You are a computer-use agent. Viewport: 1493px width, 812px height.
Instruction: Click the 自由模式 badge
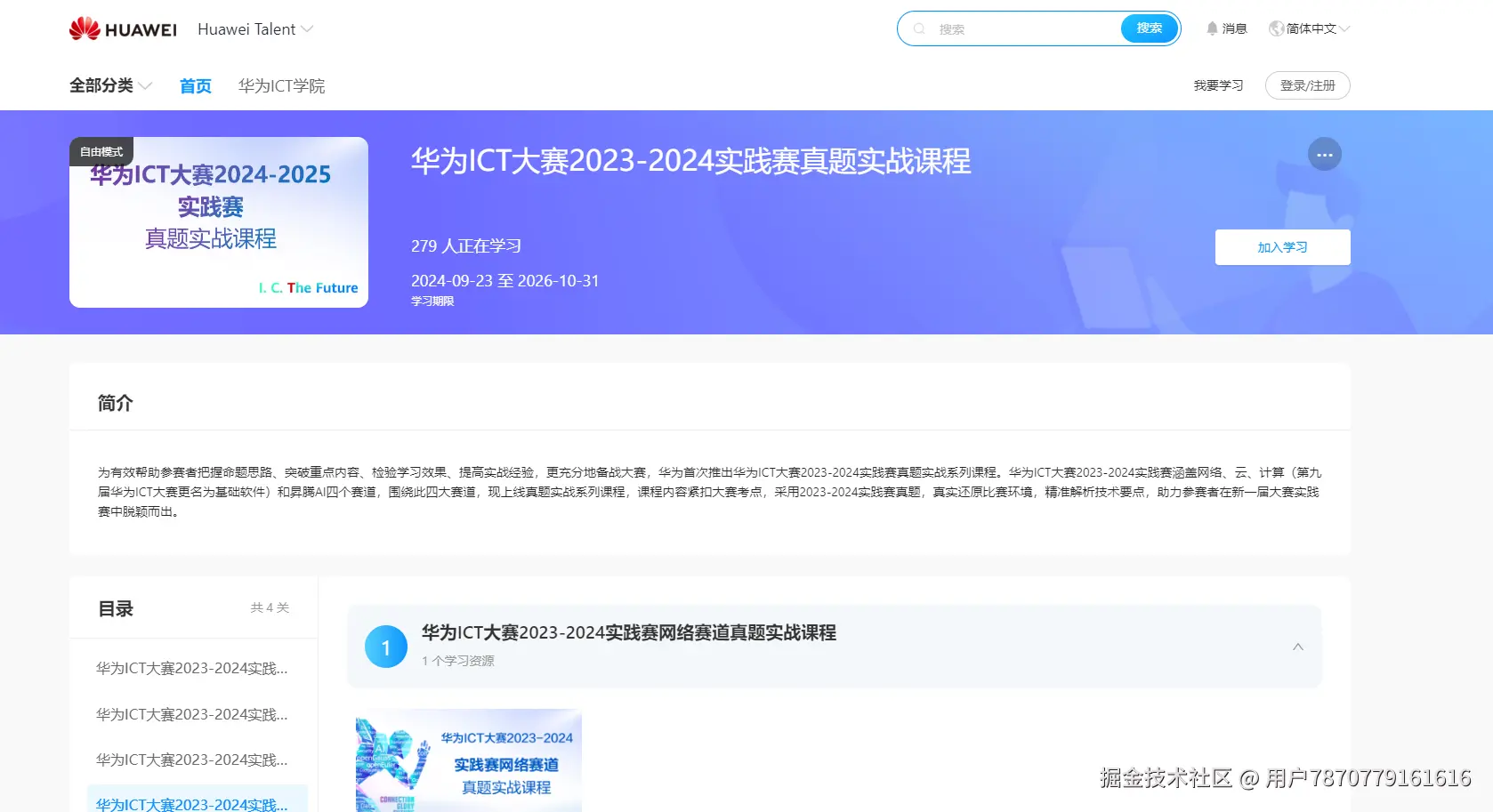[x=101, y=152]
